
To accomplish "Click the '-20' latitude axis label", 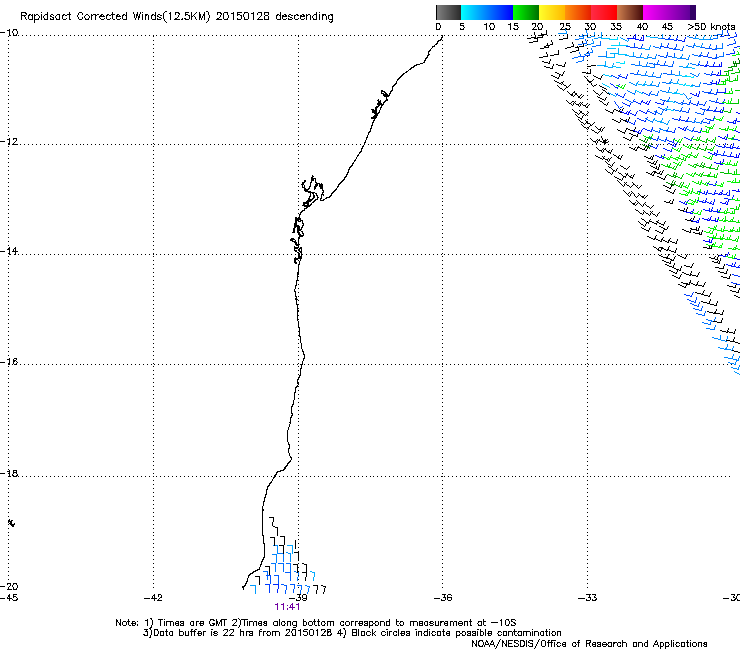I will 9,586.
